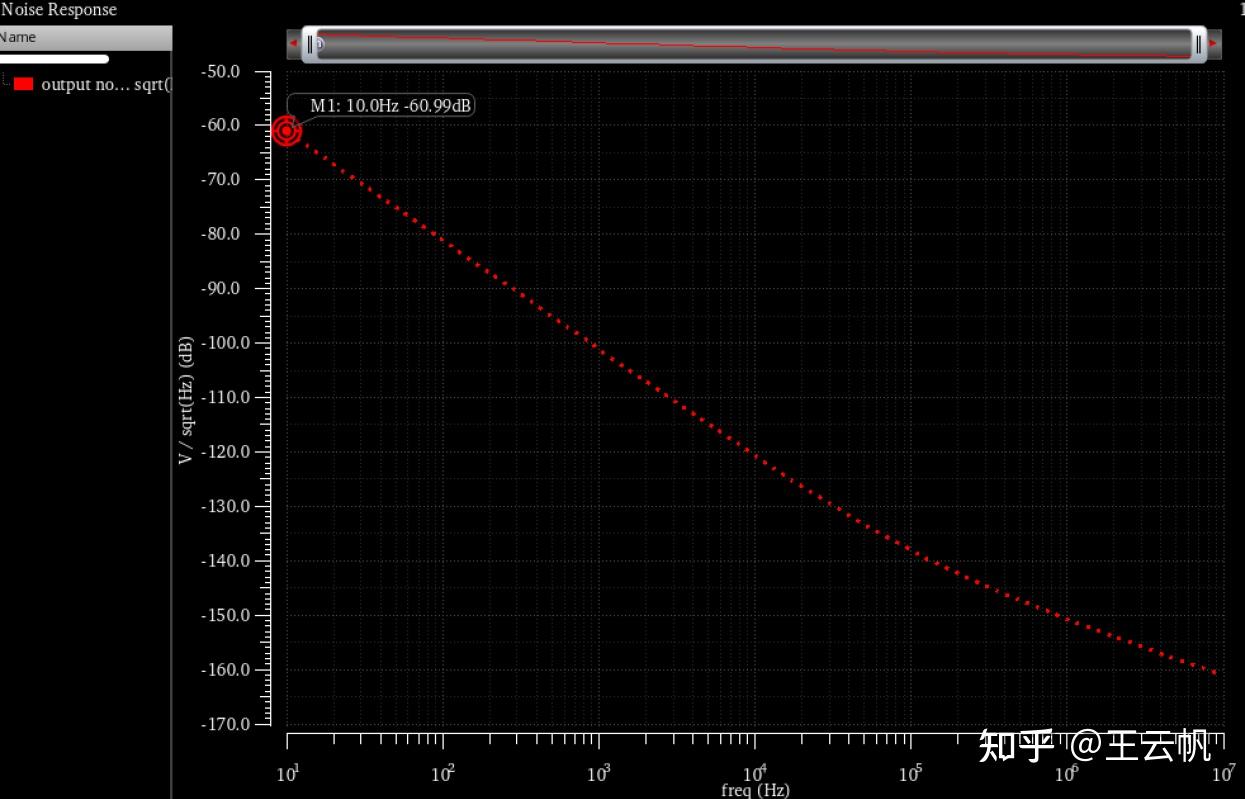Click the -50.0 tick label on the y-axis
The height and width of the screenshot is (799, 1245).
[x=222, y=71]
